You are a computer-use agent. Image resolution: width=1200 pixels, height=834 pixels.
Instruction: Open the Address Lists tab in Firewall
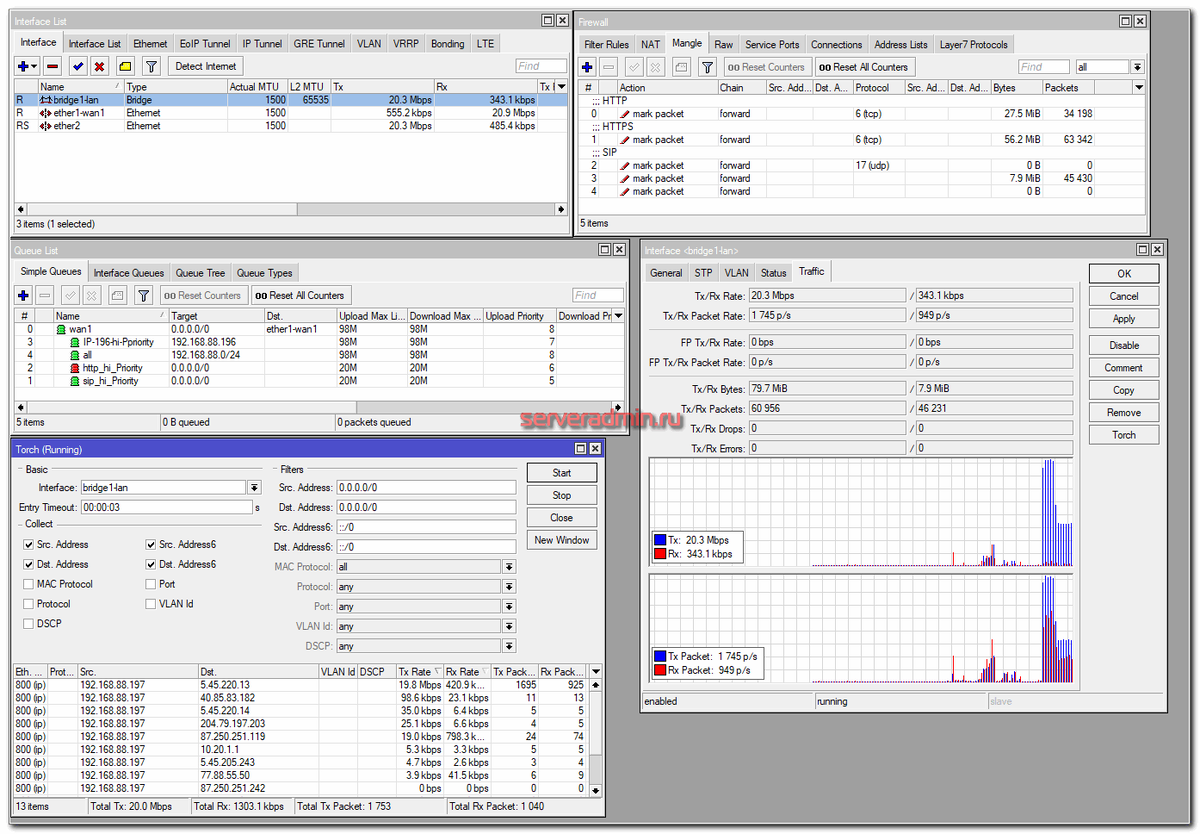[900, 45]
